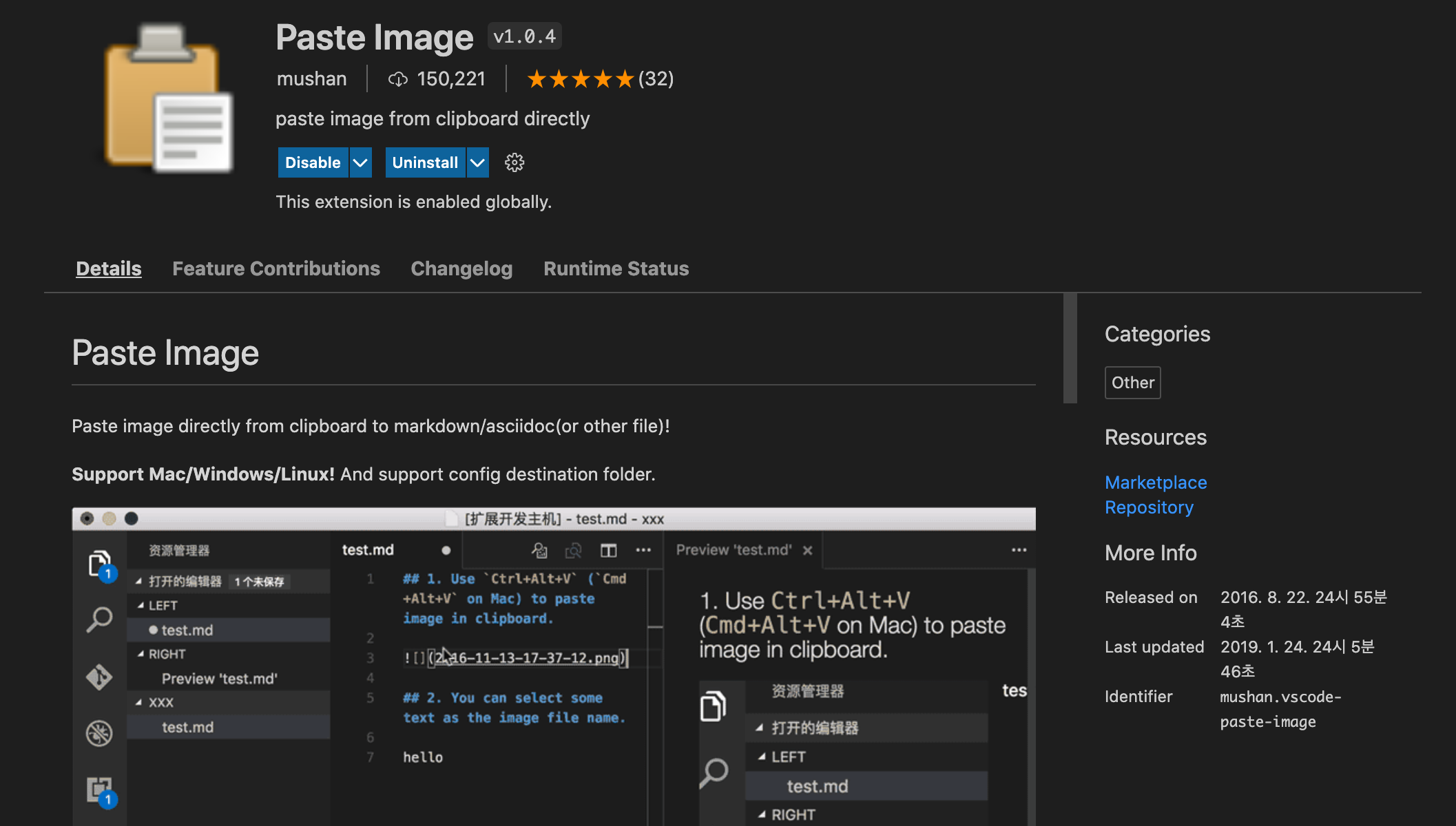Click the (32) ratings count
The width and height of the screenshot is (1456, 826).
click(656, 79)
